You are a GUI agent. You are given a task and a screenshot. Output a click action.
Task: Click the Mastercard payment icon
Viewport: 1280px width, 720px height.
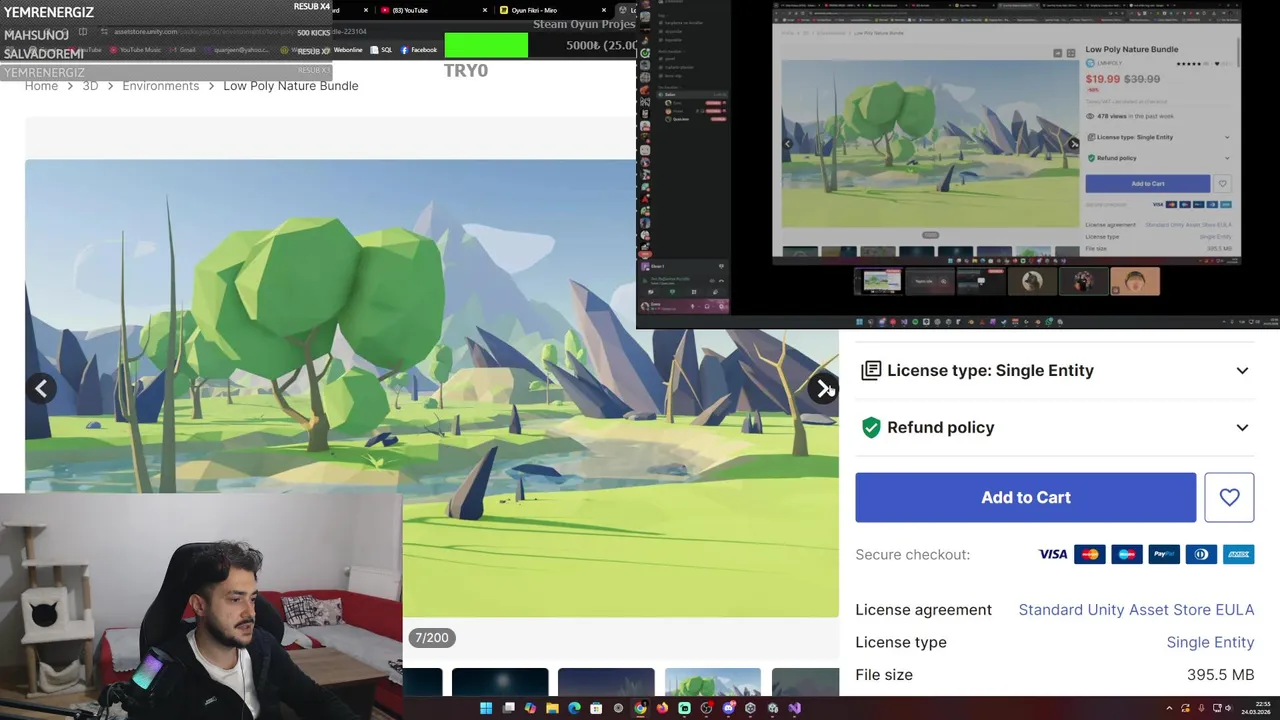coord(1090,554)
